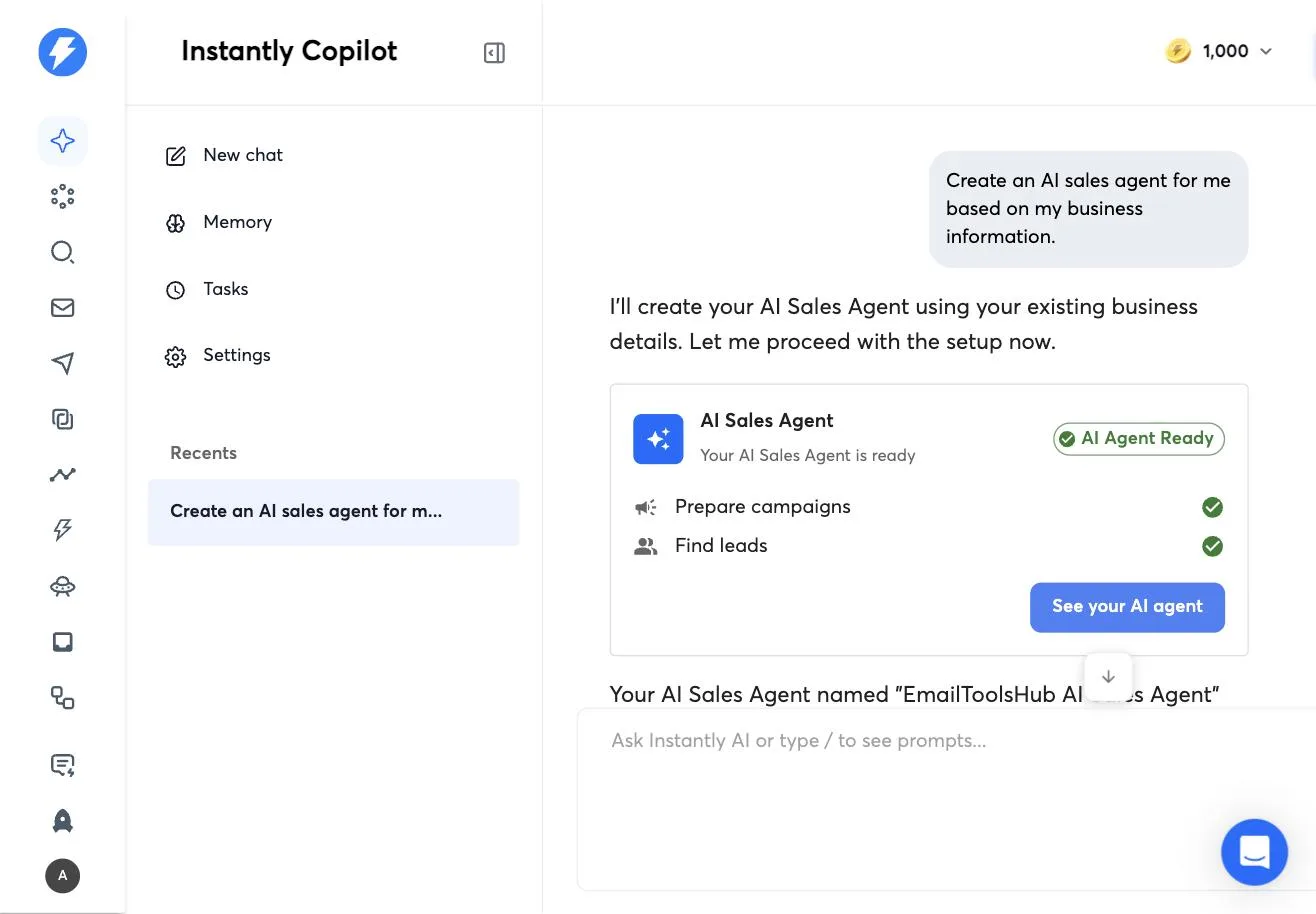Viewport: 1316px width, 914px height.
Task: Click the blue AI Sales Agent sparkle icon
Action: coord(658,439)
